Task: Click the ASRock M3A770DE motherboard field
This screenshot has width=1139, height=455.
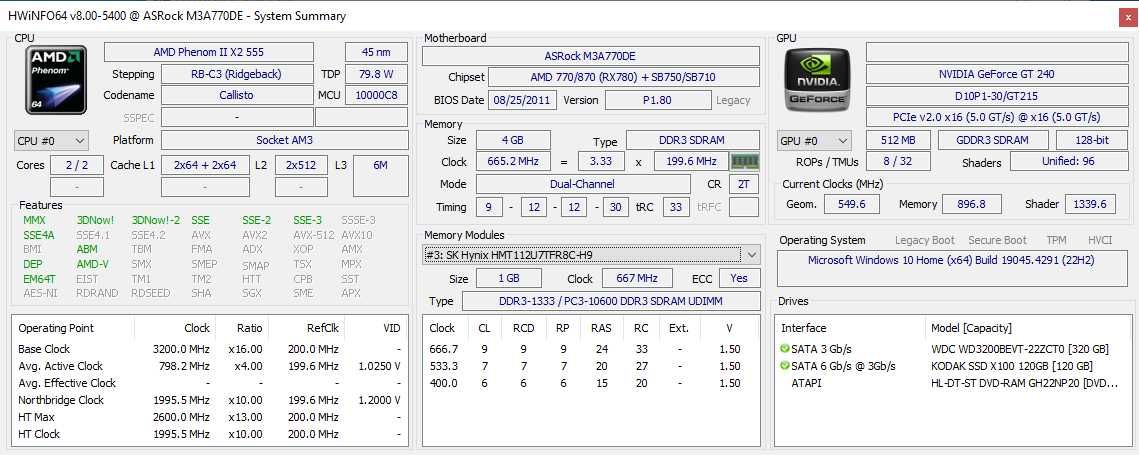Action: pyautogui.click(x=591, y=56)
